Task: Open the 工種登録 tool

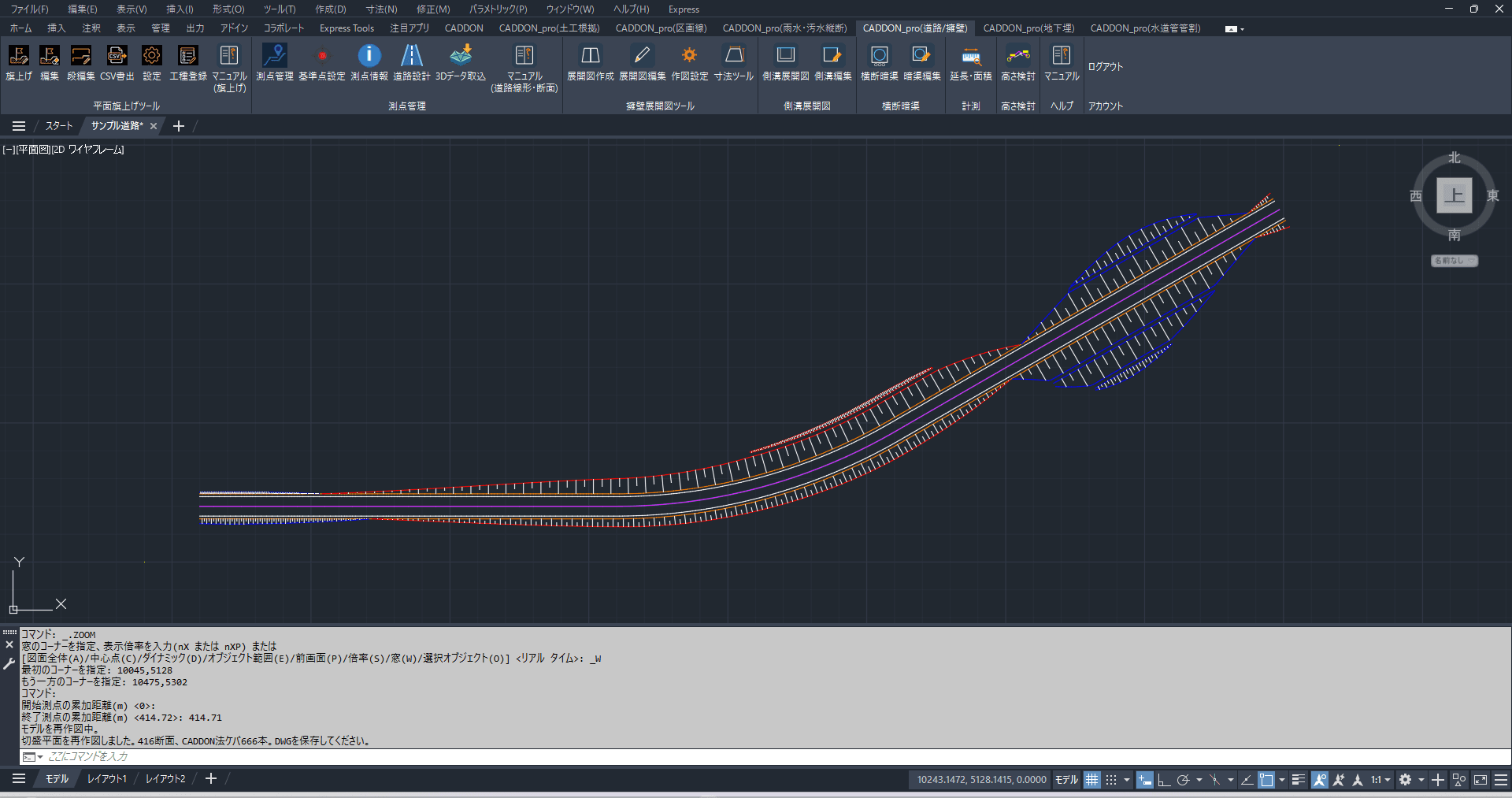Action: coord(187,62)
